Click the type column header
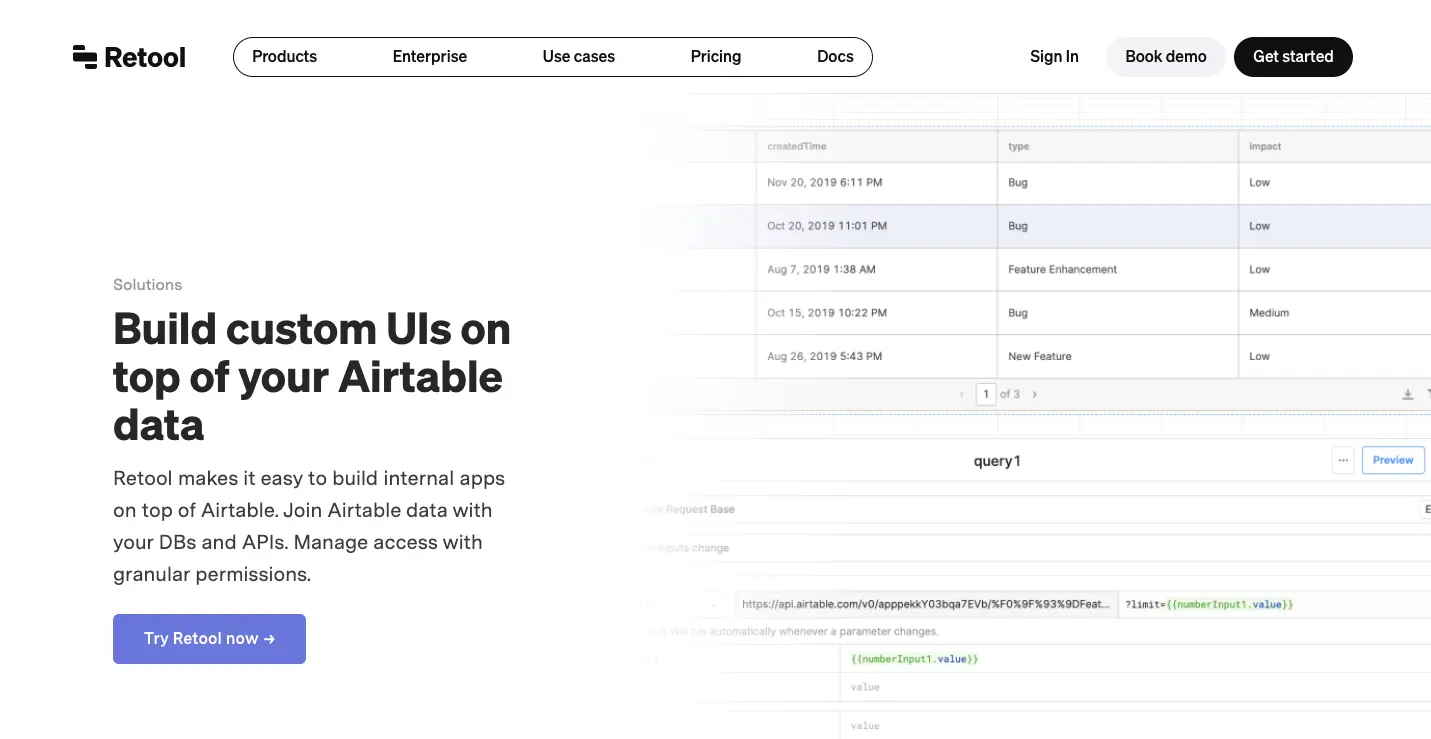The height and width of the screenshot is (739, 1431). 1118,146
